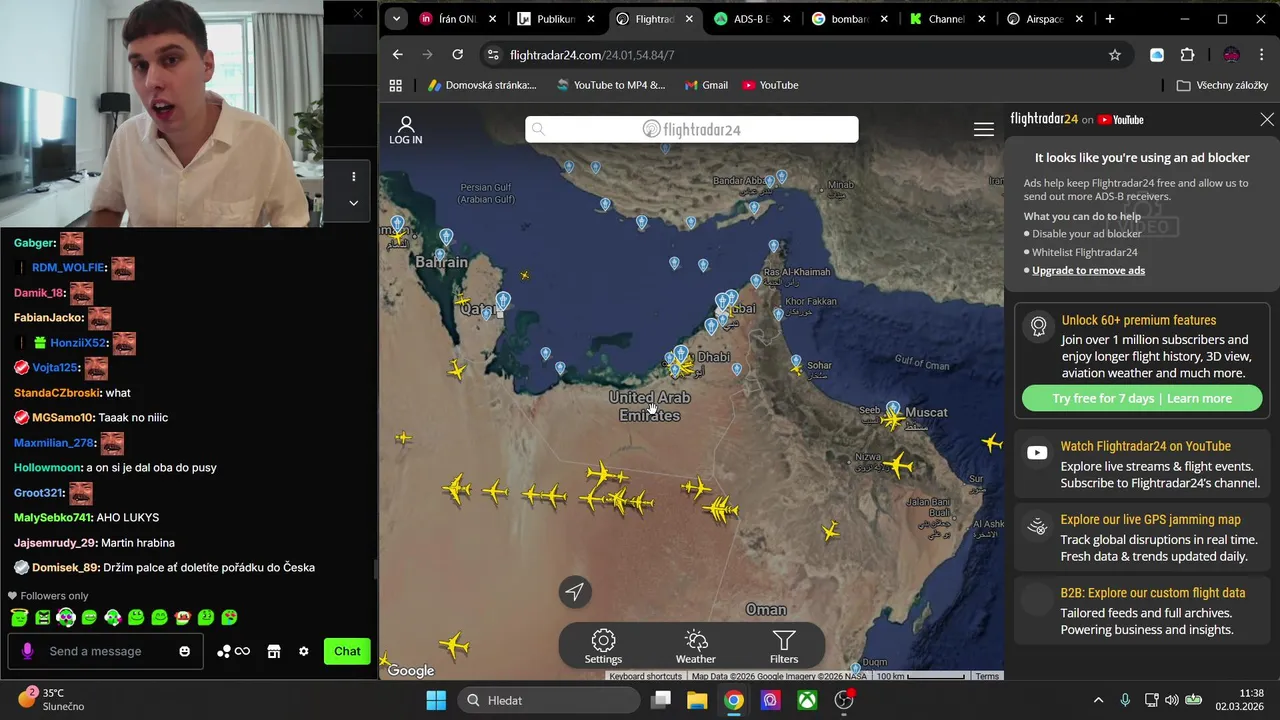
Task: Switch to the ADS-B Exchange browser tab
Action: (x=752, y=19)
